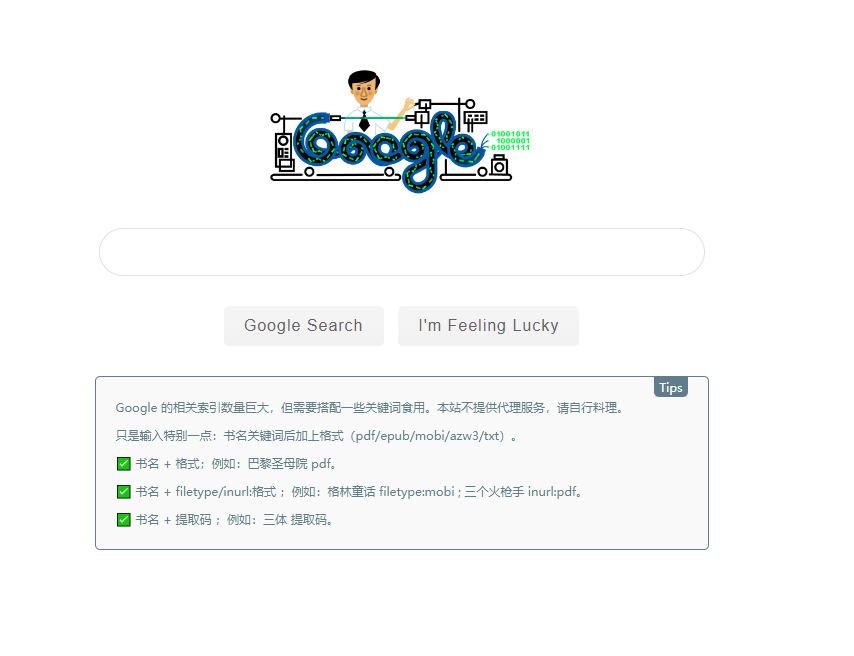Click the green check beside 提取码 tip
This screenshot has height=656, width=854.
[124, 519]
